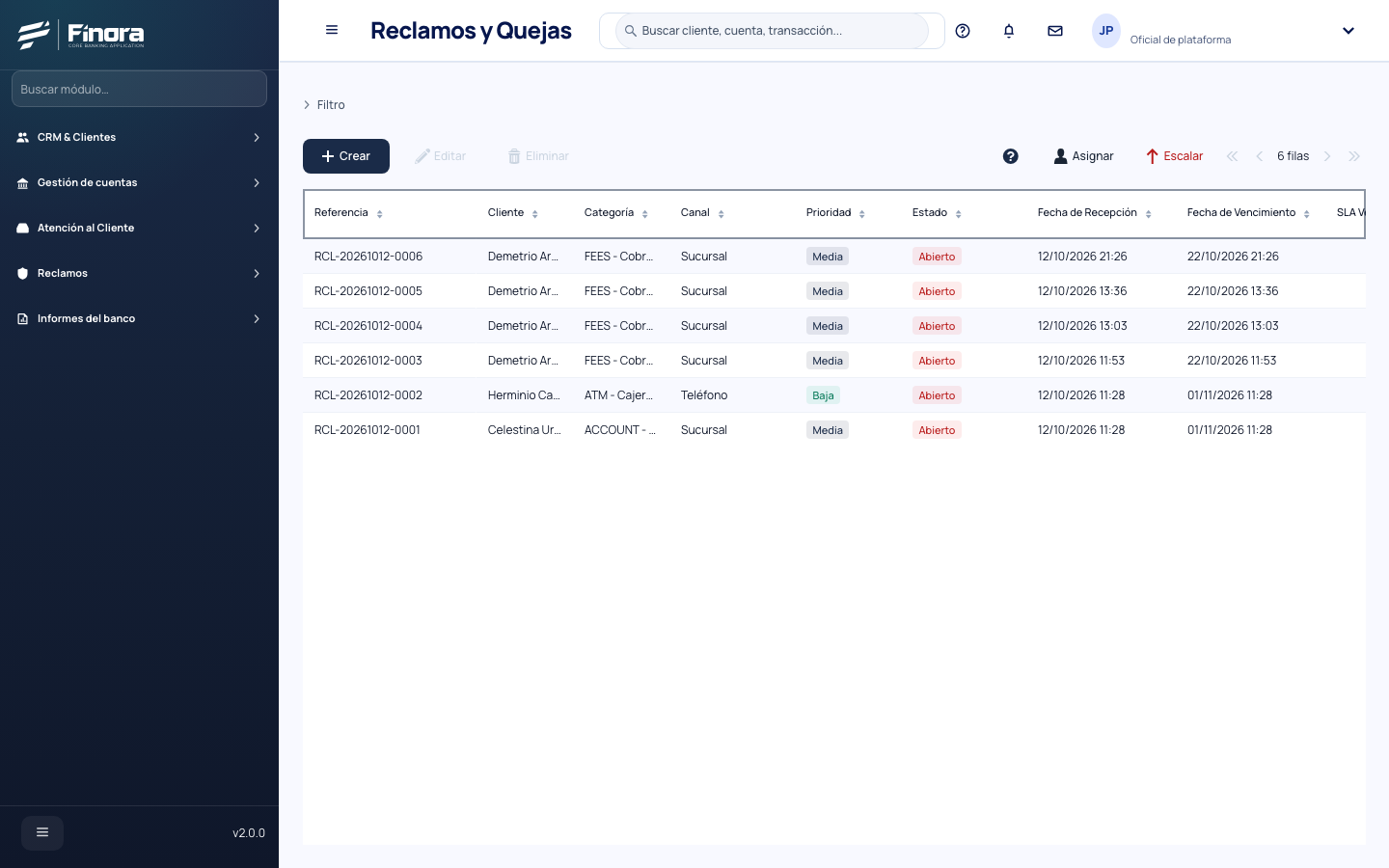The height and width of the screenshot is (868, 1389).
Task: Focus the Buscar módulo search field
Action: 139,89
